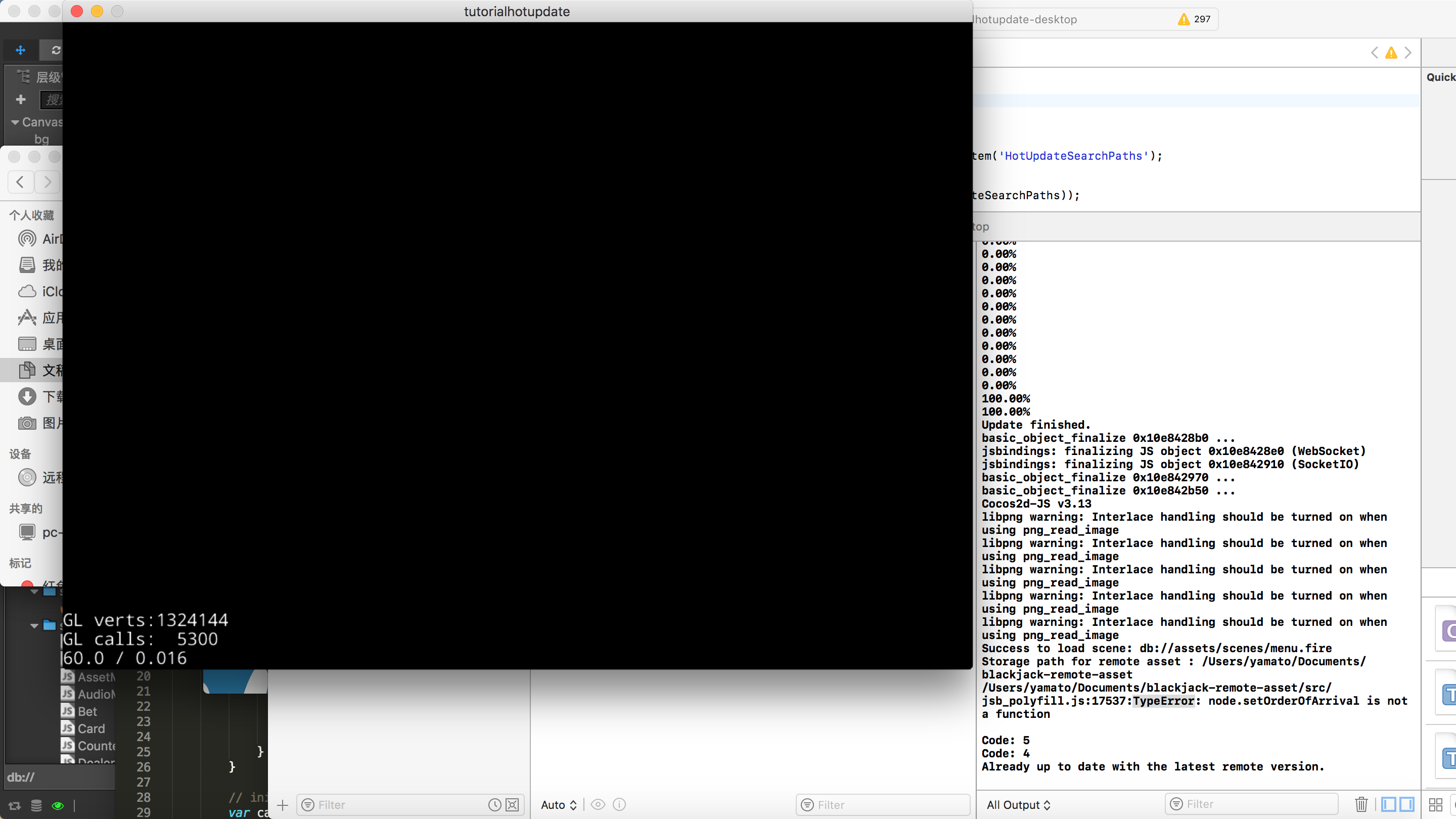Screen dimensions: 1456x819
Task: Click Finder back navigation button
Action: point(20,182)
